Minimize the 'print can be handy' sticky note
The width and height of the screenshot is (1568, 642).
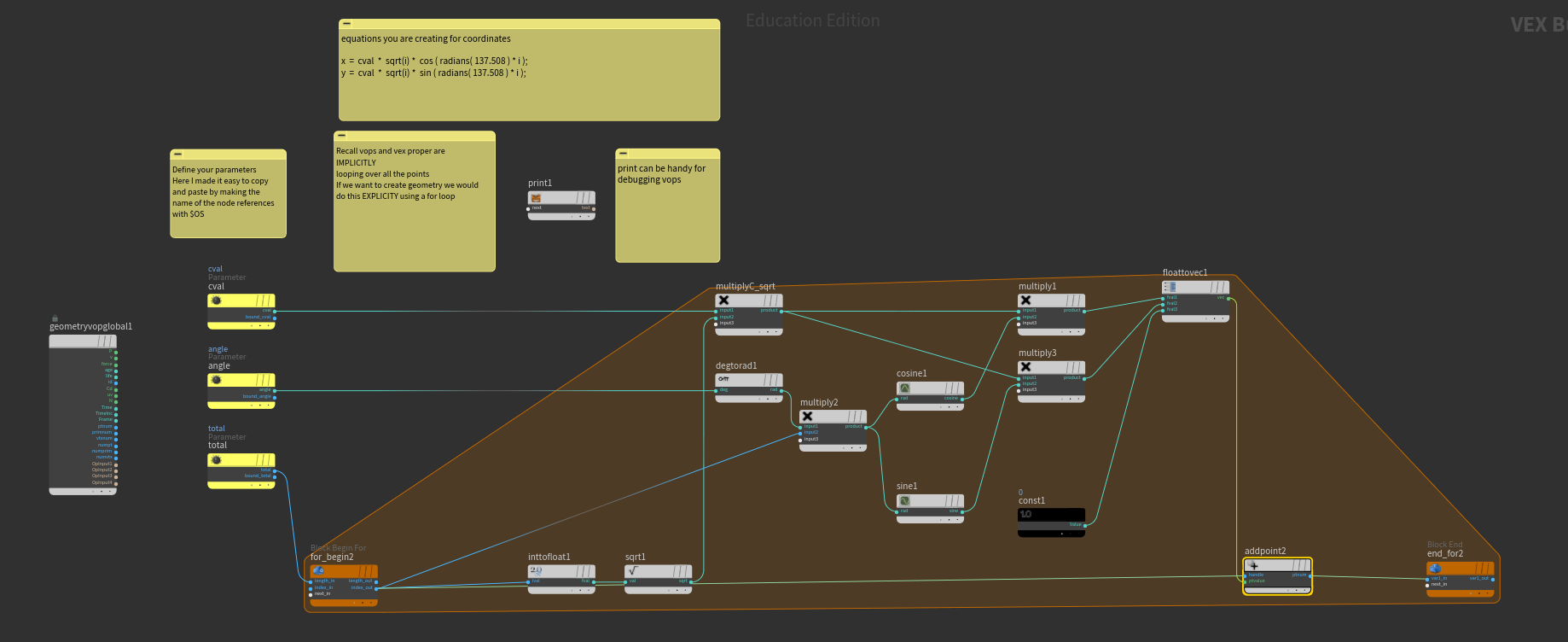point(623,154)
